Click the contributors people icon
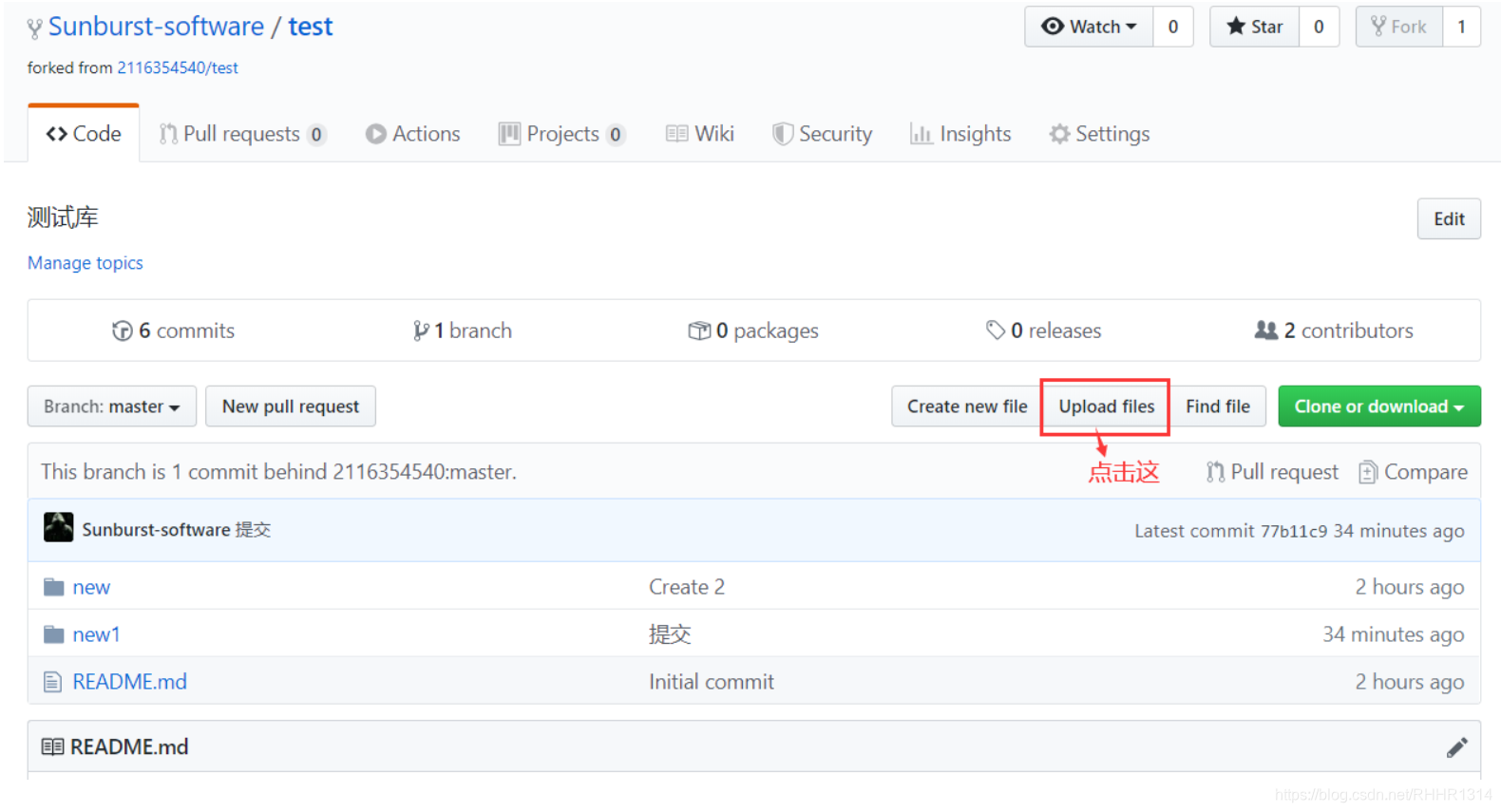Image resolution: width=1501 pixels, height=812 pixels. click(1266, 330)
